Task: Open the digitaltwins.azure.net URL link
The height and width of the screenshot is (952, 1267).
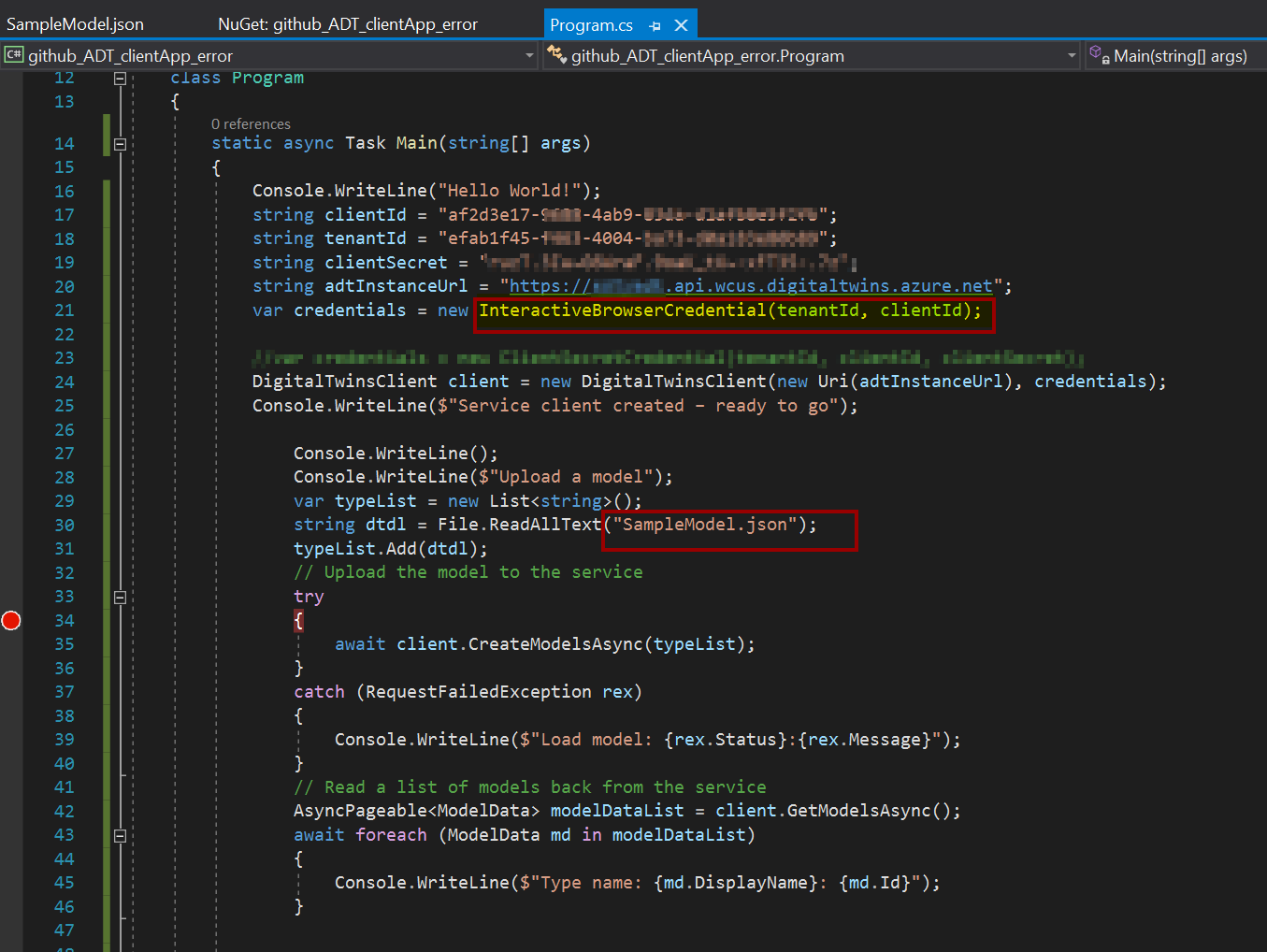Action: 751,286
